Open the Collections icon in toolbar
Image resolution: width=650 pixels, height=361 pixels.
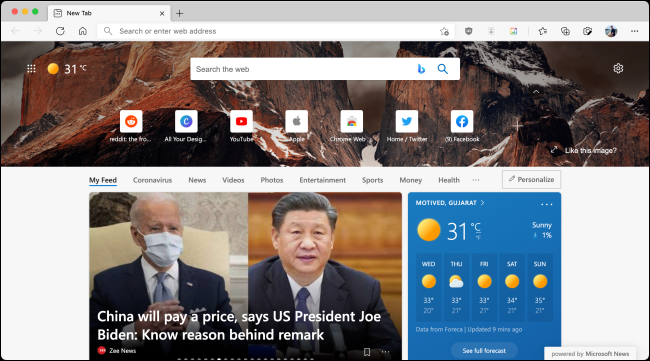point(565,31)
